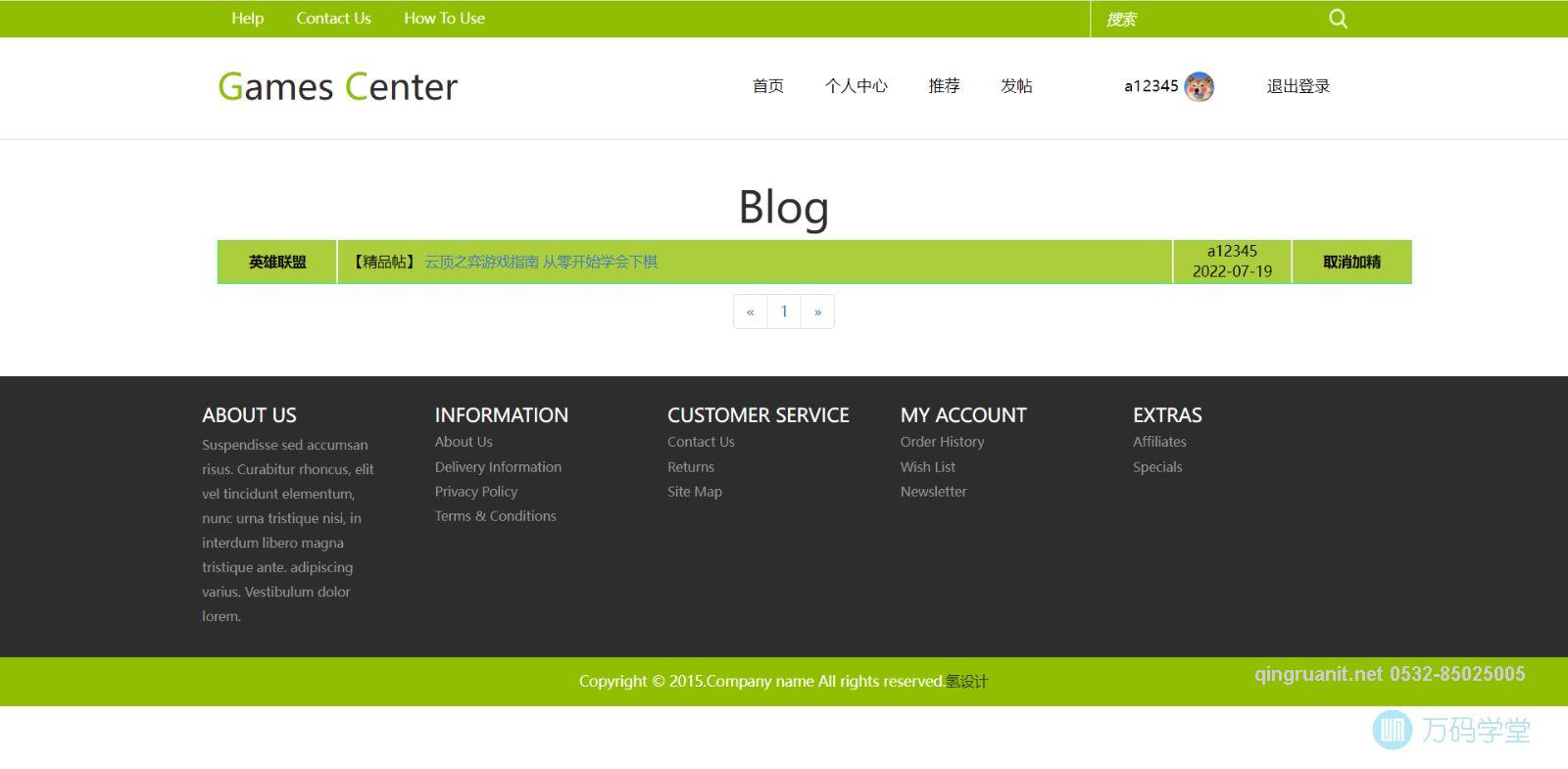
Task: Click the 英雄联盟 category cell
Action: (x=277, y=262)
